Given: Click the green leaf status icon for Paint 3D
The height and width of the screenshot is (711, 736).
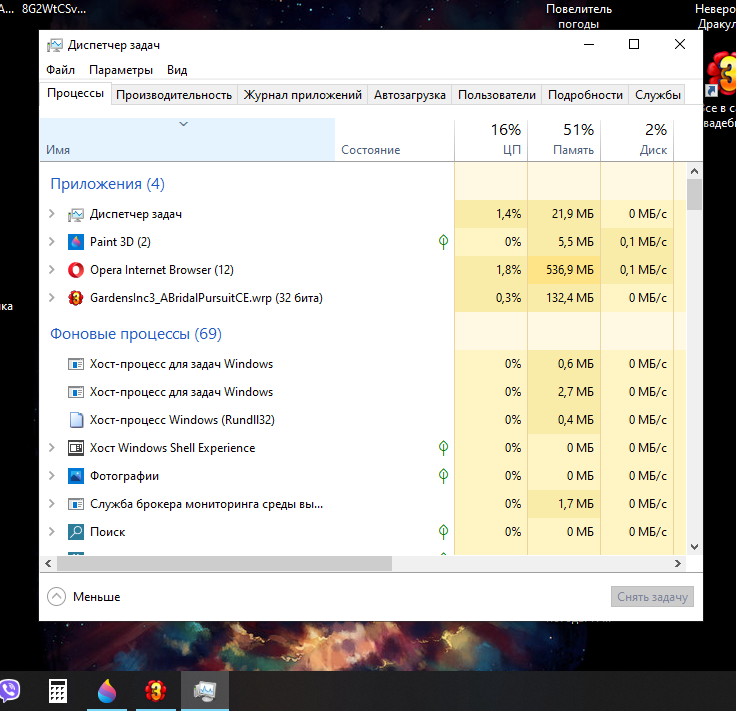Looking at the screenshot, I should pos(443,242).
